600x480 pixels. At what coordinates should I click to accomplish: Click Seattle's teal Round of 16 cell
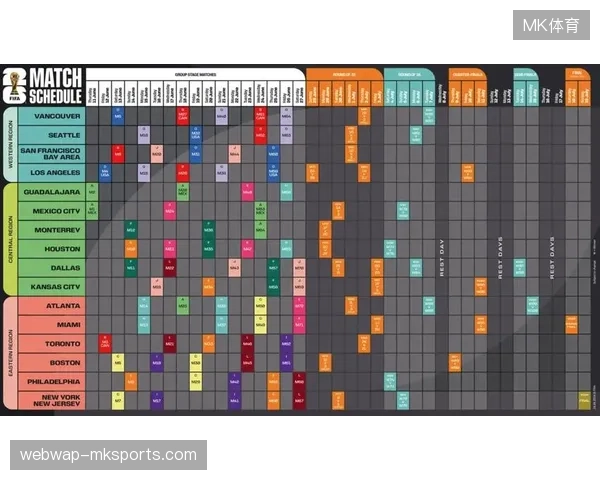(416, 135)
